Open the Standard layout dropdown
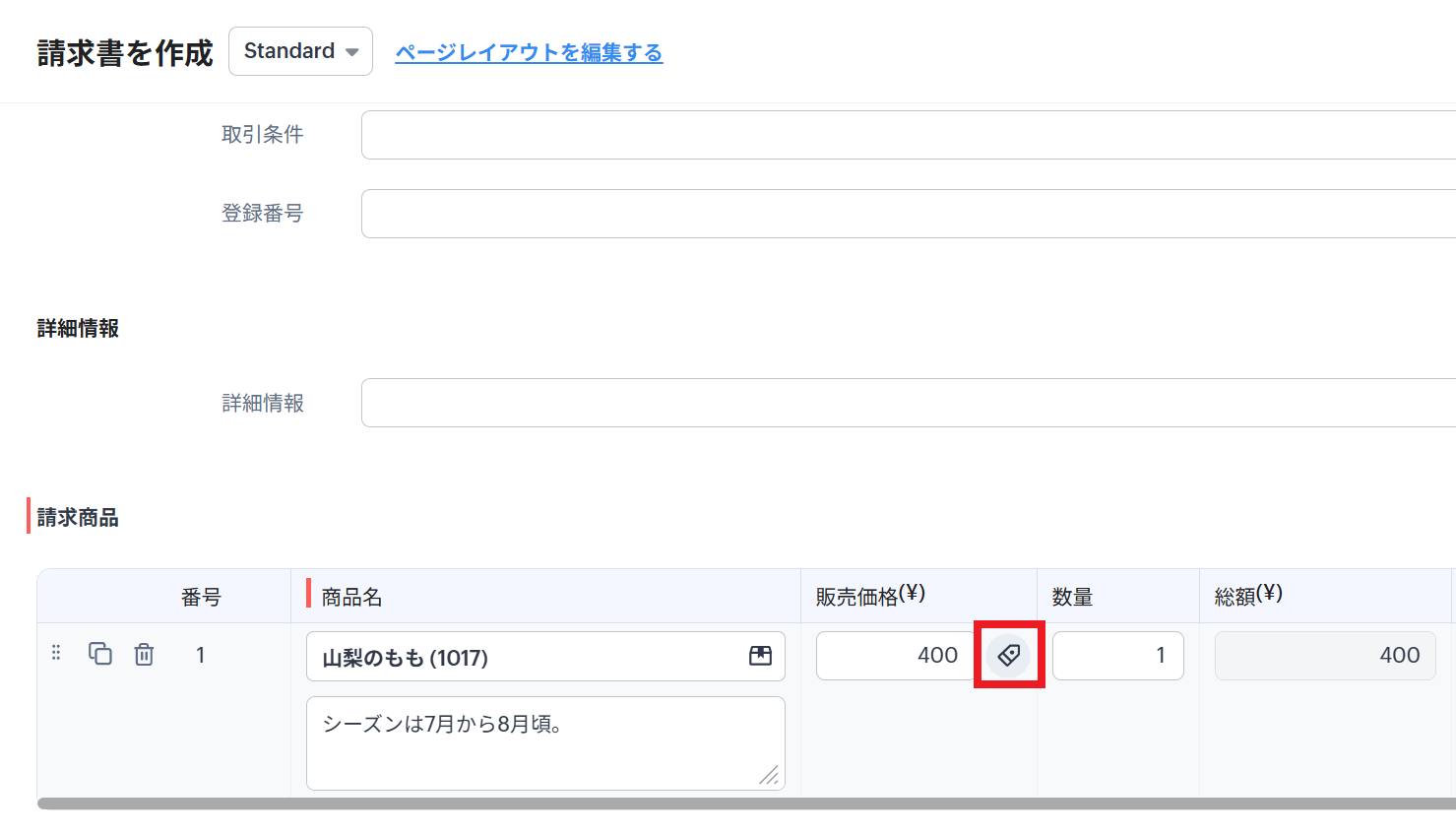The width and height of the screenshot is (1456, 835). coord(300,51)
